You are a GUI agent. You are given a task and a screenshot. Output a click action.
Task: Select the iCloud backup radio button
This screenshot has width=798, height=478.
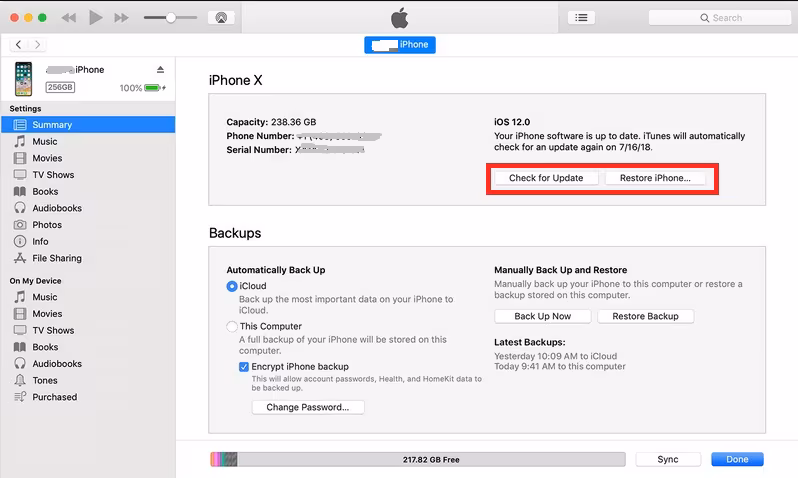tap(232, 286)
